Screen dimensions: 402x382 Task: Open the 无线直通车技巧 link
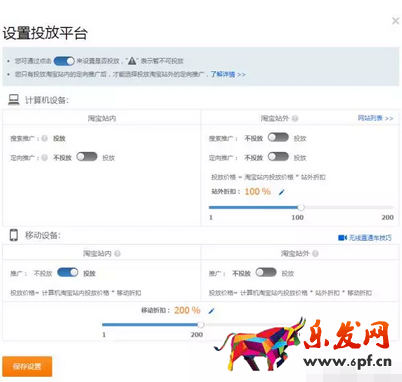point(370,238)
